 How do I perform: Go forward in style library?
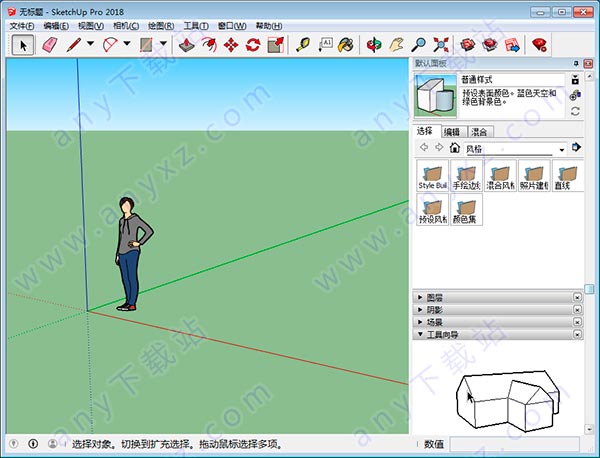(x=439, y=147)
